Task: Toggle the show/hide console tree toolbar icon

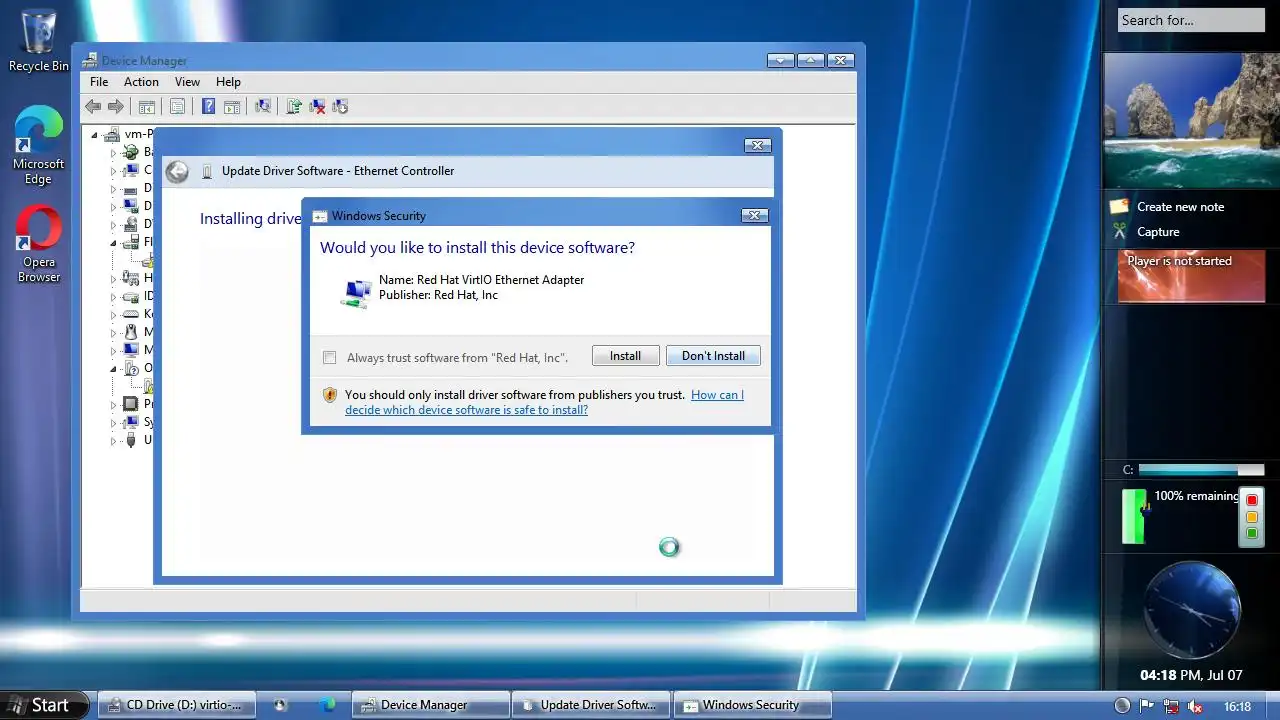Action: 147,107
